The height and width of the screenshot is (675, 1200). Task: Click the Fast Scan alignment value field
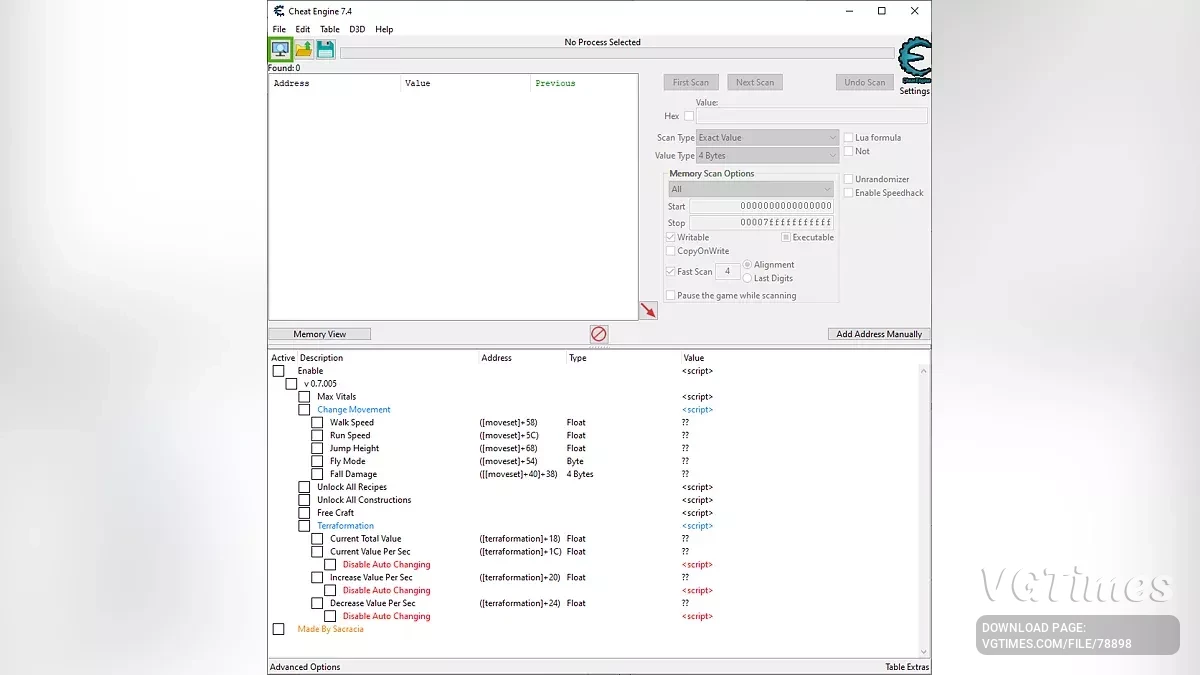pyautogui.click(x=727, y=271)
